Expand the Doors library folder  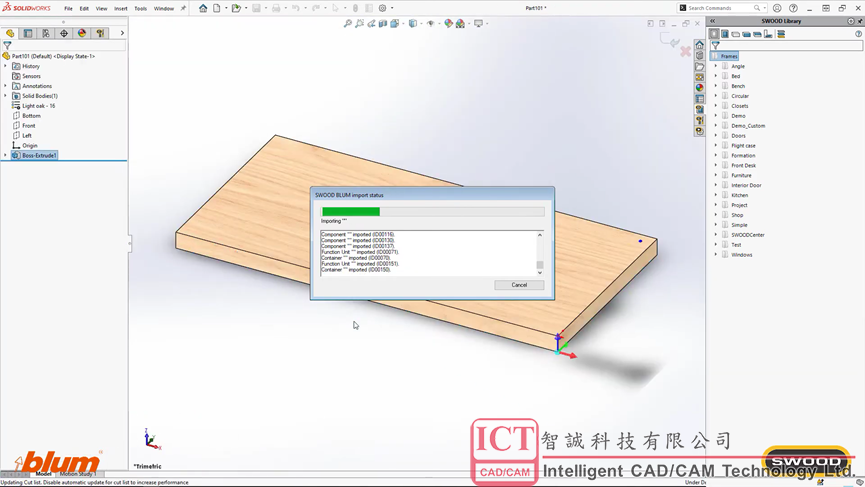coord(716,136)
